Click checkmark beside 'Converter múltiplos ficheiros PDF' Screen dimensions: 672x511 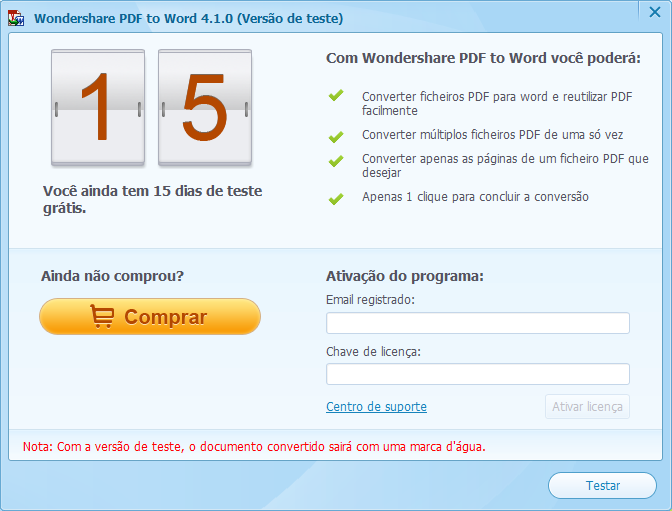[336, 137]
